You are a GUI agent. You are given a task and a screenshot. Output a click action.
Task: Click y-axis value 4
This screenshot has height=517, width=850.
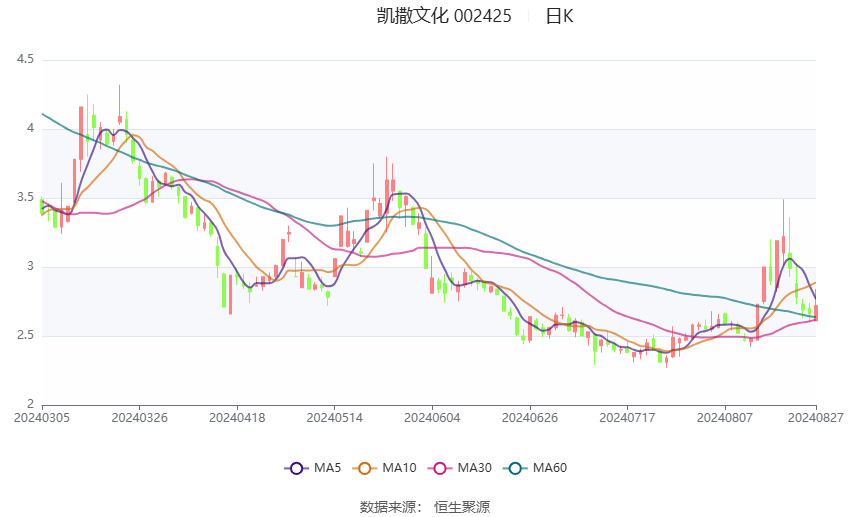point(30,128)
